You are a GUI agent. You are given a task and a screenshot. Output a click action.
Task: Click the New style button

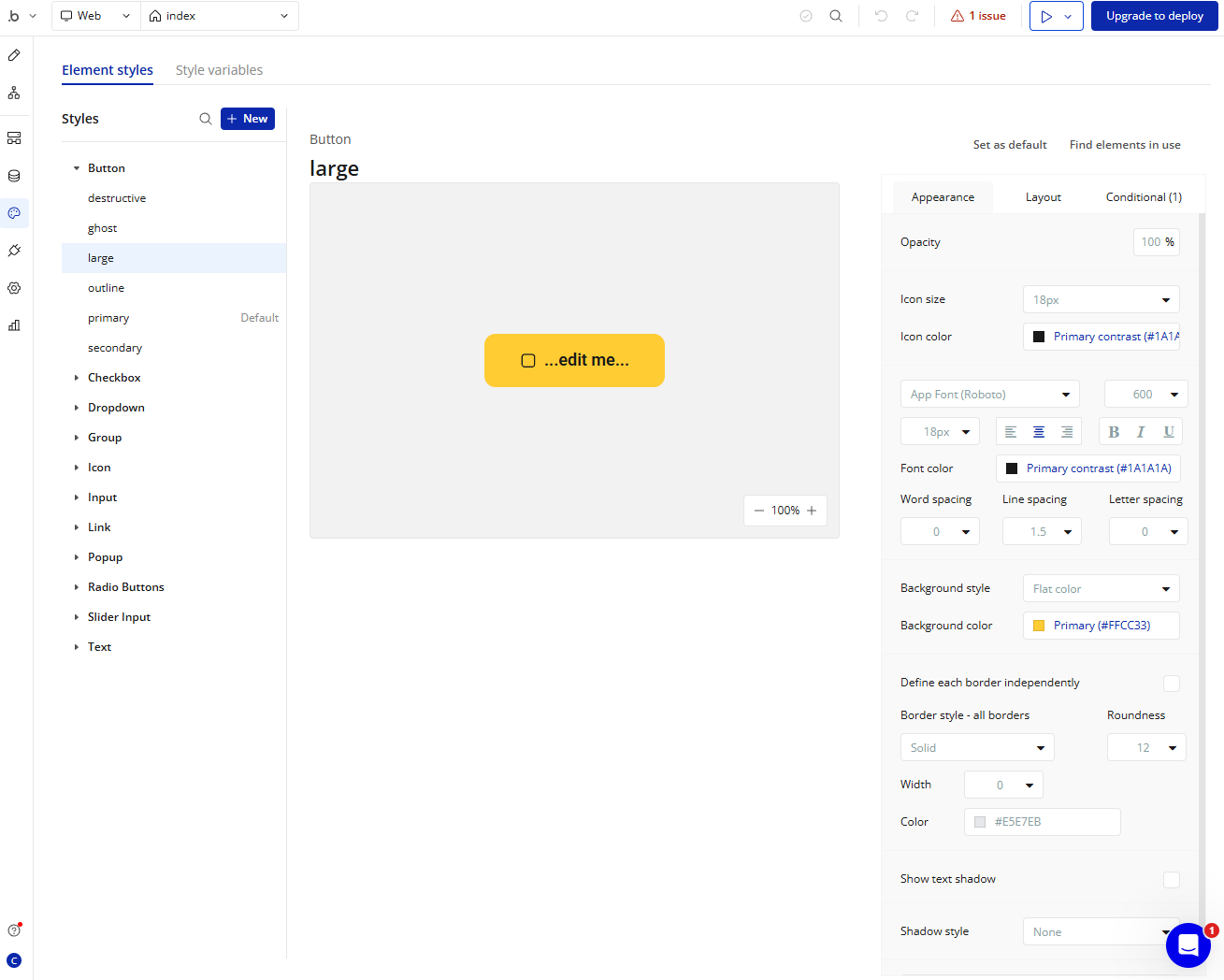point(247,118)
